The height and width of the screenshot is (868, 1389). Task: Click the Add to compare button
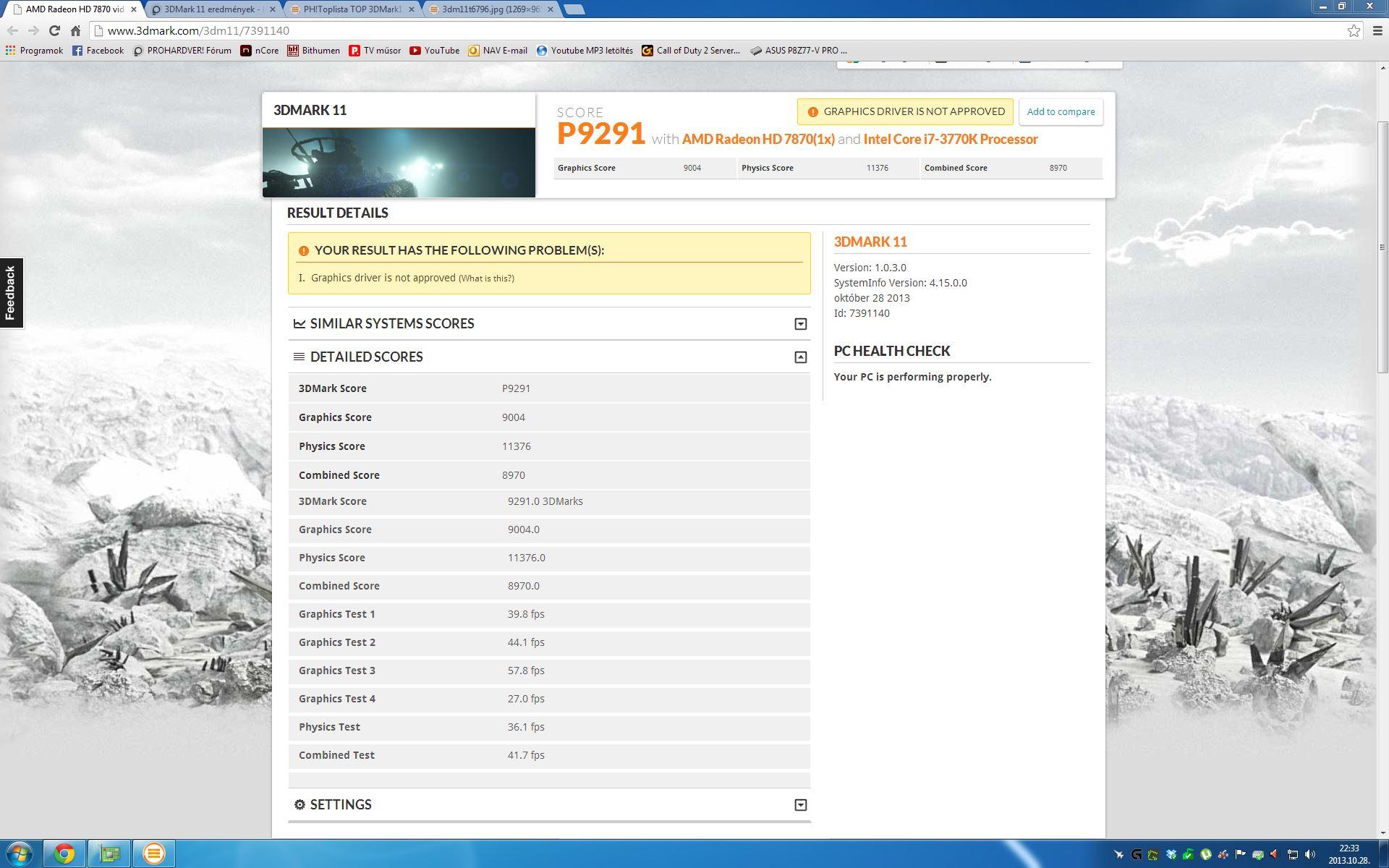click(1061, 112)
